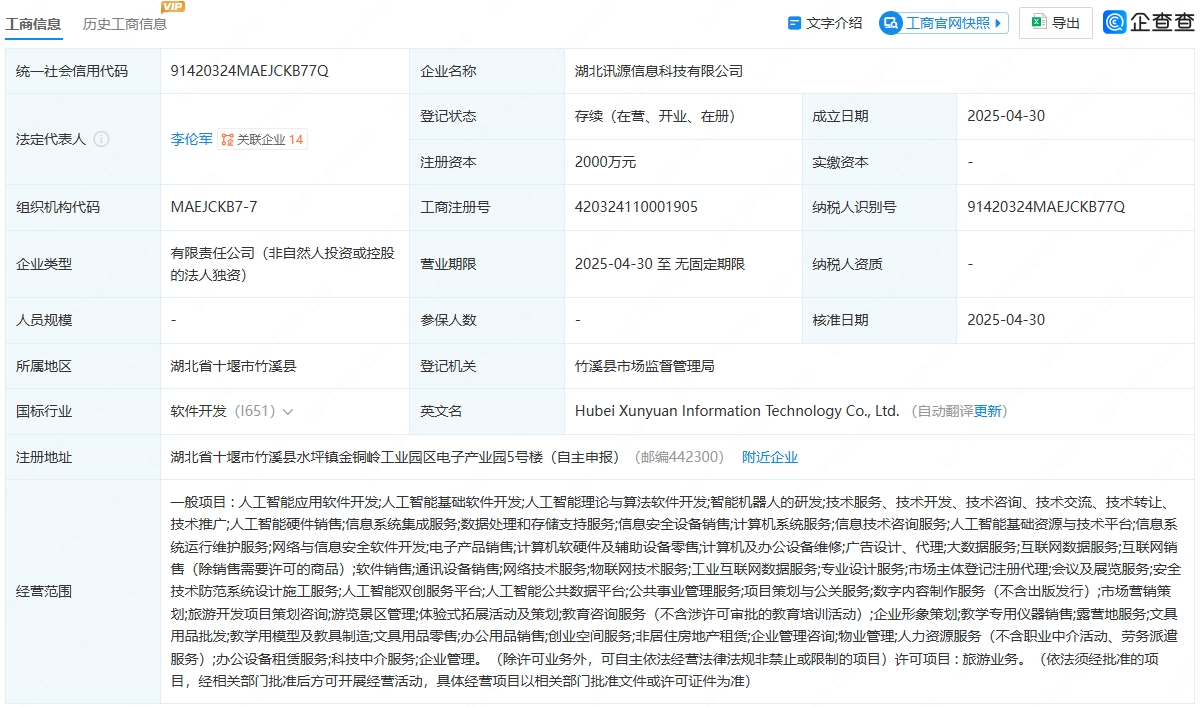This screenshot has width=1200, height=708.
Task: Click the 导出 export button
Action: tap(1055, 23)
